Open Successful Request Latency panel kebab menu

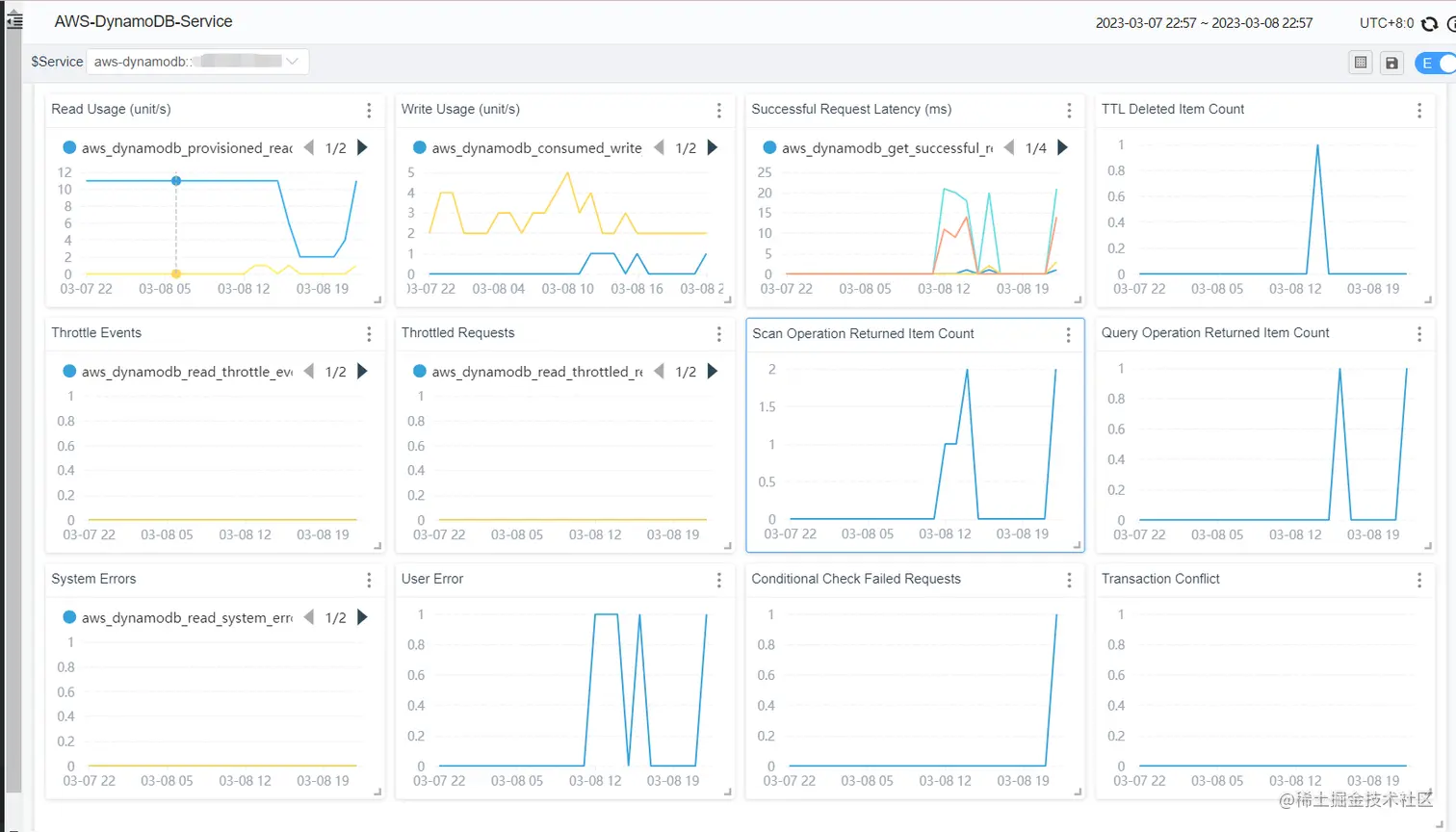pyautogui.click(x=1069, y=111)
